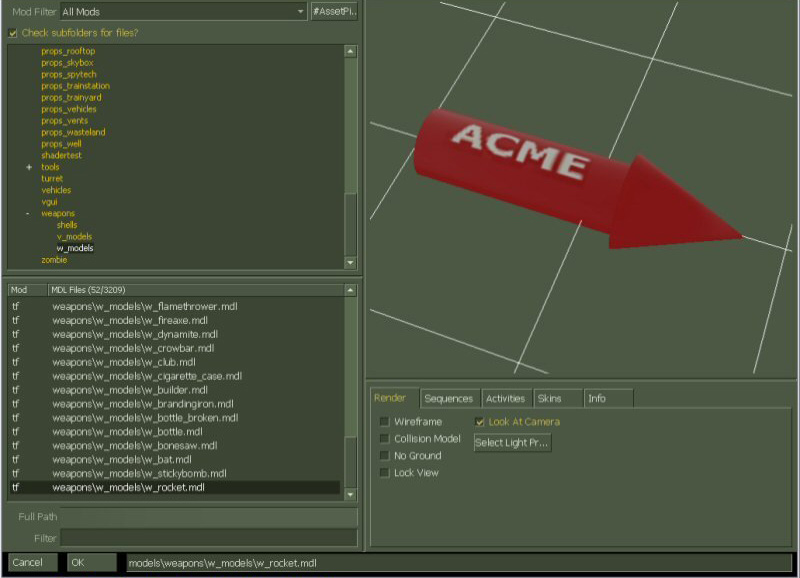This screenshot has height=578, width=800.
Task: Enable the Lock View checkbox
Action: pyautogui.click(x=385, y=472)
